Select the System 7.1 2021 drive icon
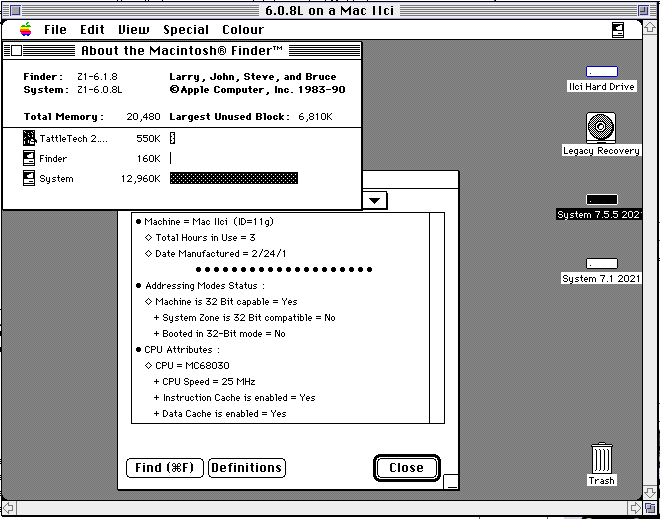This screenshot has height=519, width=660. tap(601, 263)
